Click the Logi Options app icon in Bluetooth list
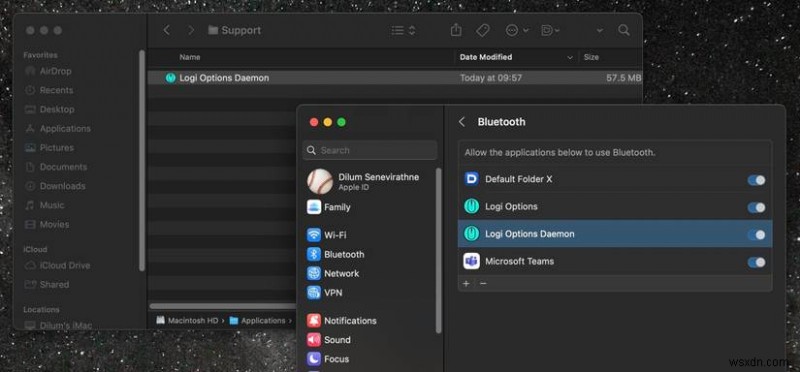The image size is (800, 372). click(x=471, y=207)
